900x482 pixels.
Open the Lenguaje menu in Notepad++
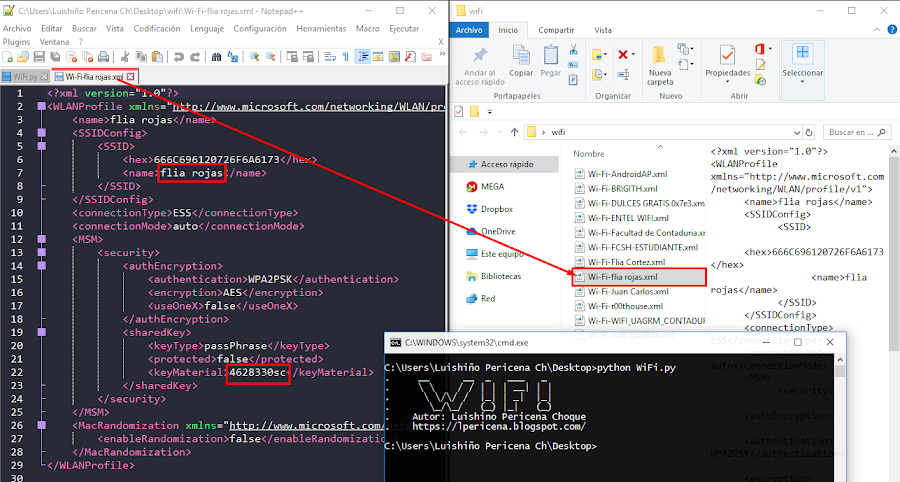(x=207, y=29)
